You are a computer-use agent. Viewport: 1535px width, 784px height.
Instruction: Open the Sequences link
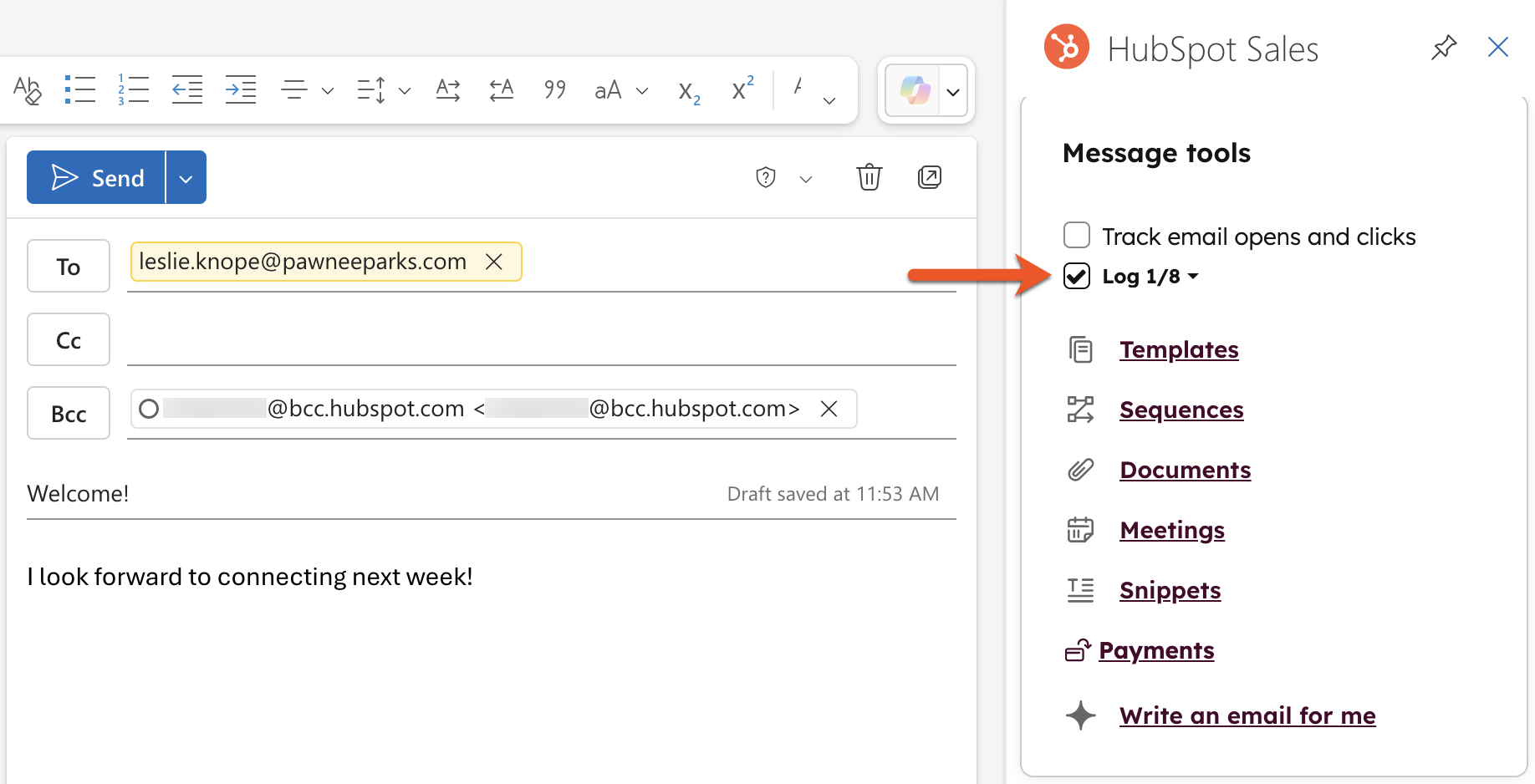pyautogui.click(x=1181, y=410)
